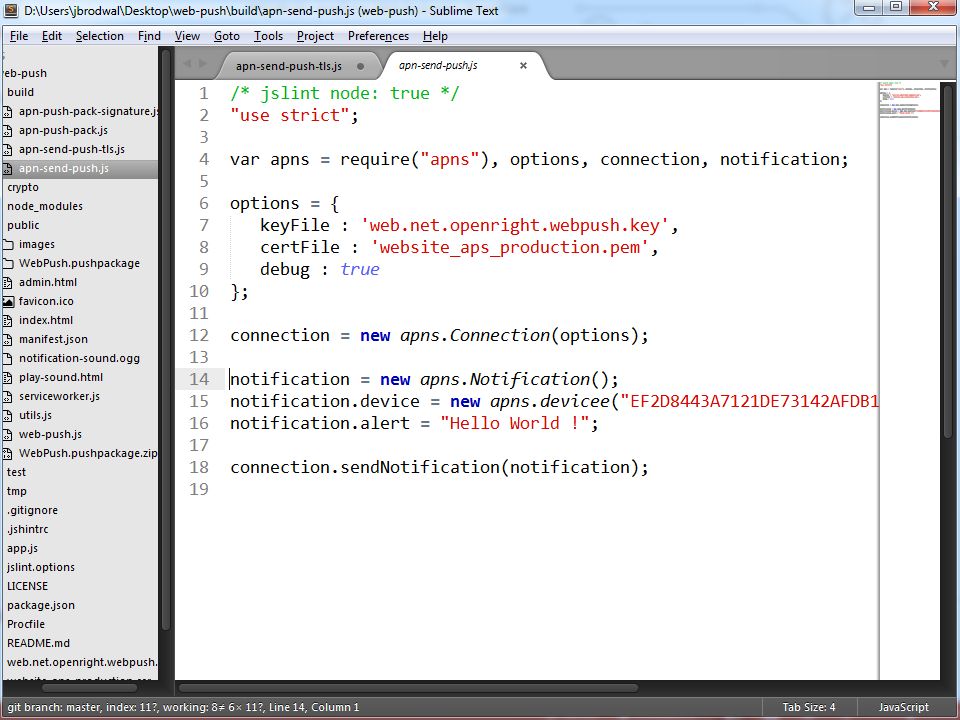Viewport: 960px width, 720px height.
Task: Click the WebPush.pushpackage folder icon
Action: tap(7, 263)
